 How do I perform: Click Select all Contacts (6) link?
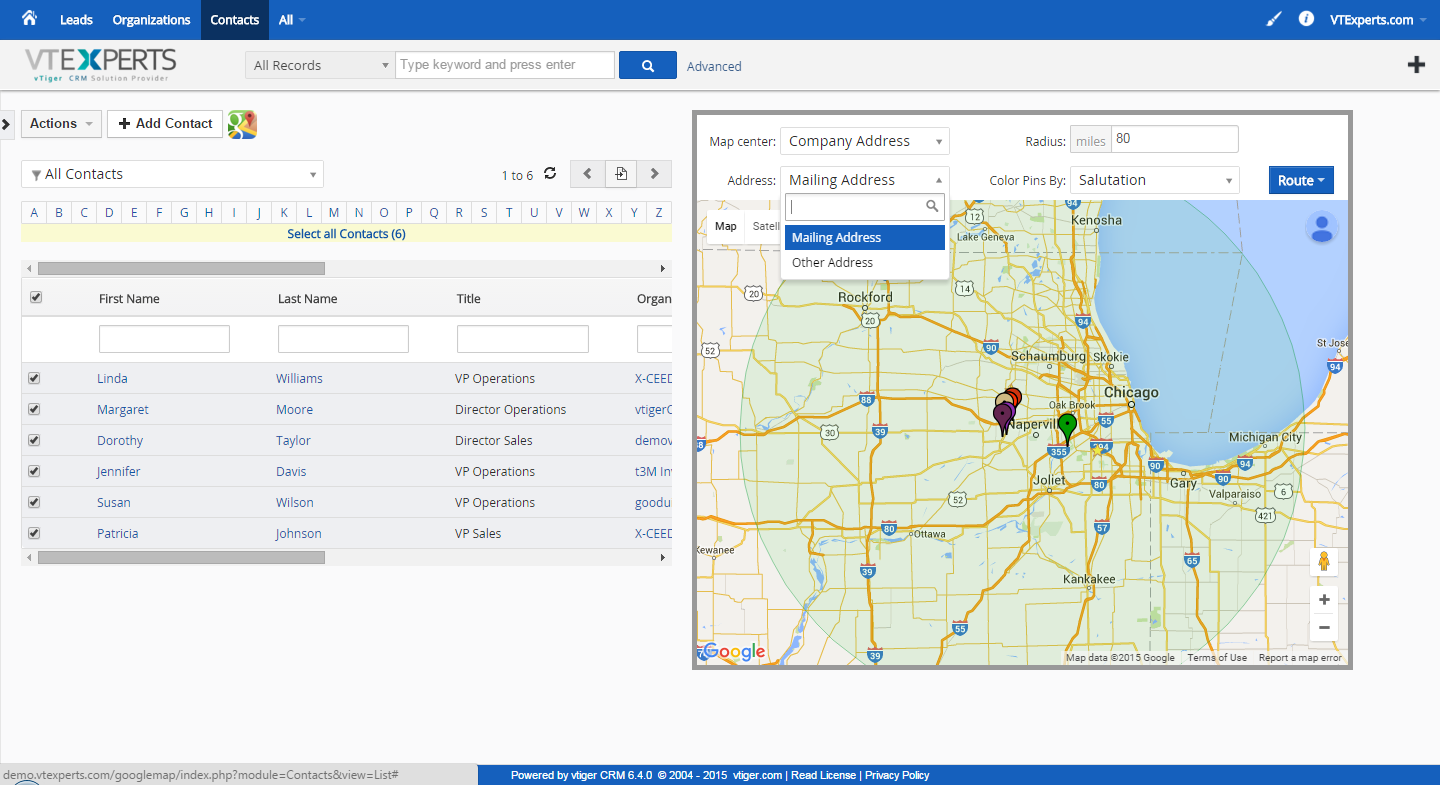(x=346, y=233)
